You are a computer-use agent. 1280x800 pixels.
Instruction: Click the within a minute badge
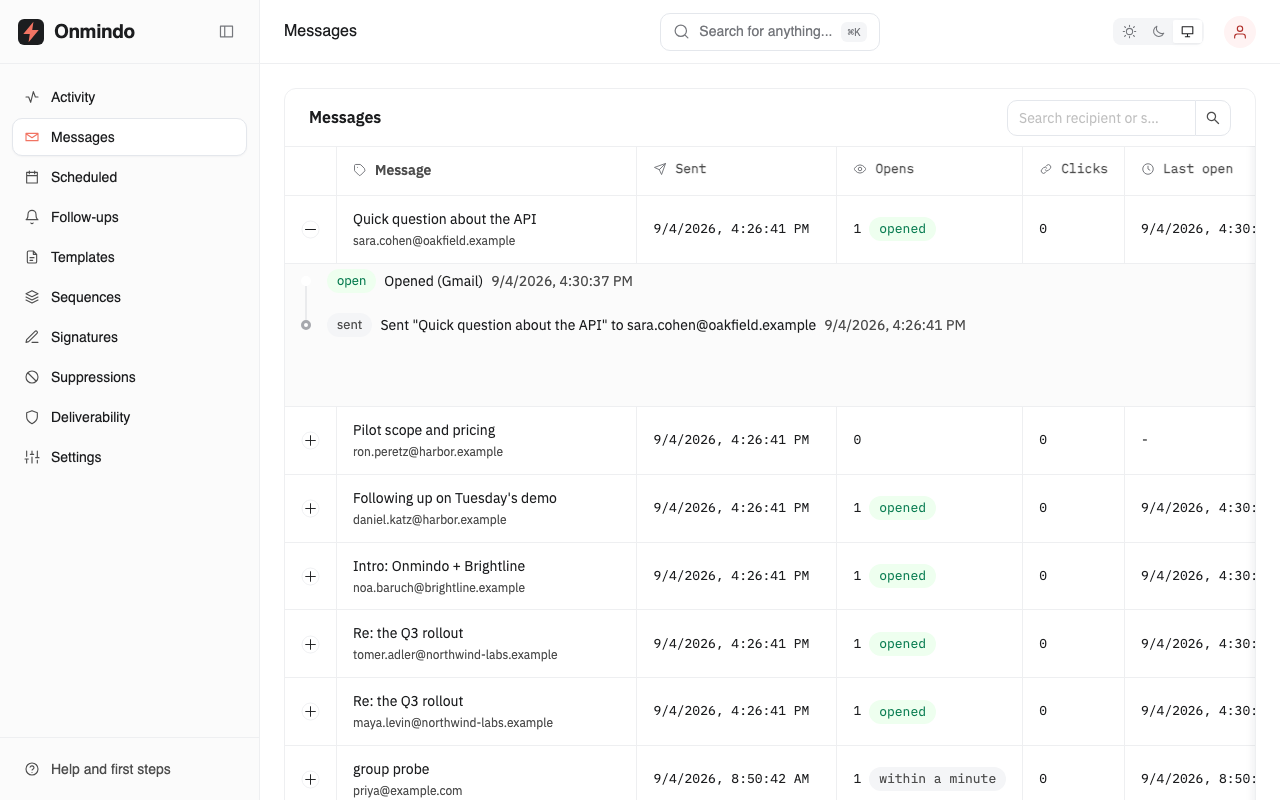938,779
